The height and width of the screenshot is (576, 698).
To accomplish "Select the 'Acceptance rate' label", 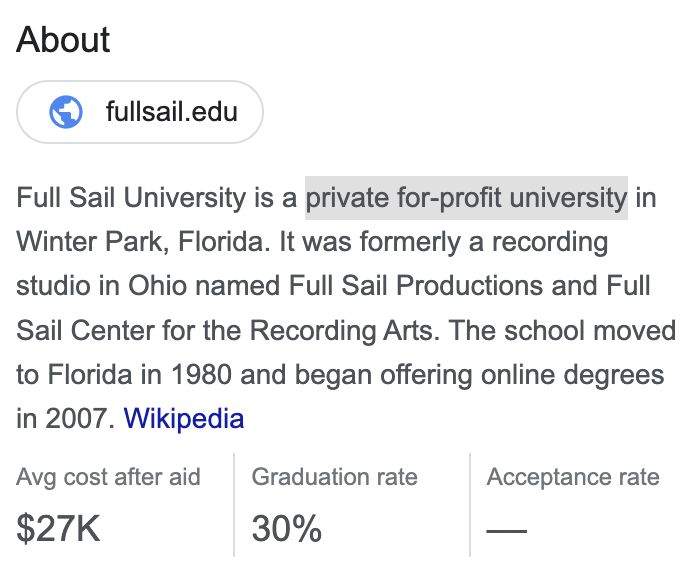I will coord(573,477).
